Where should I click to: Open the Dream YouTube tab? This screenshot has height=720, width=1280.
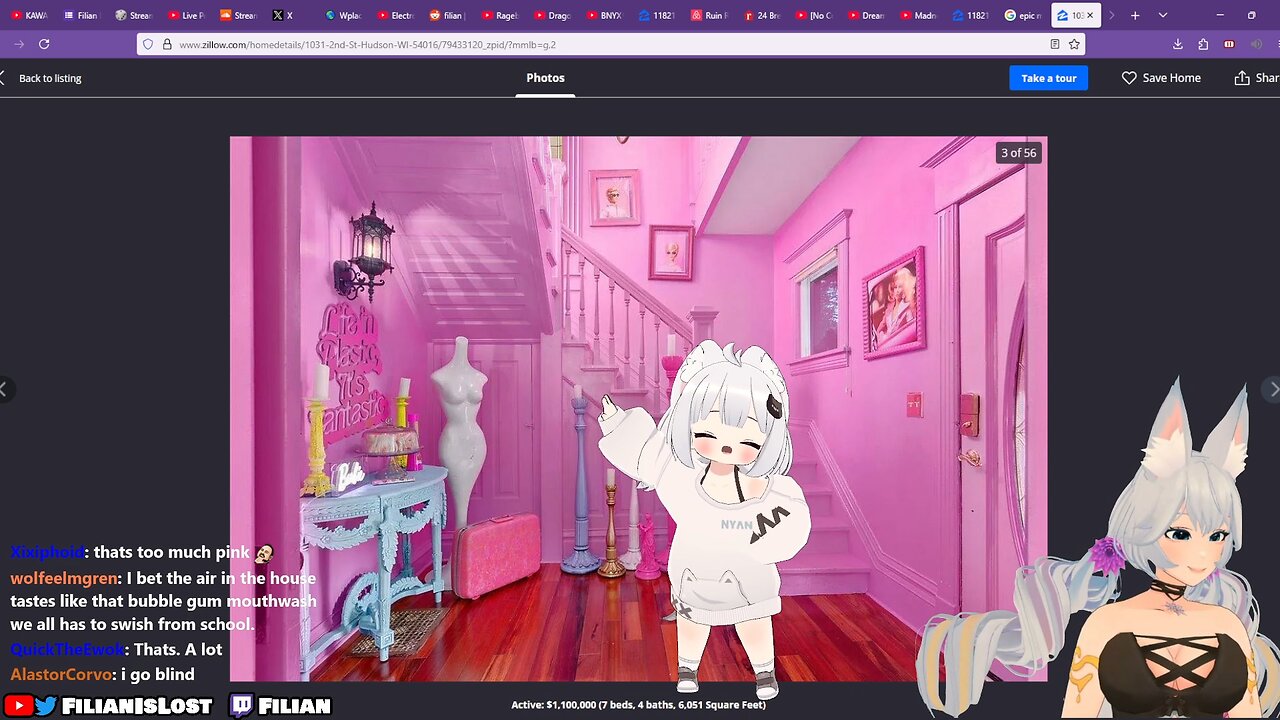click(865, 15)
